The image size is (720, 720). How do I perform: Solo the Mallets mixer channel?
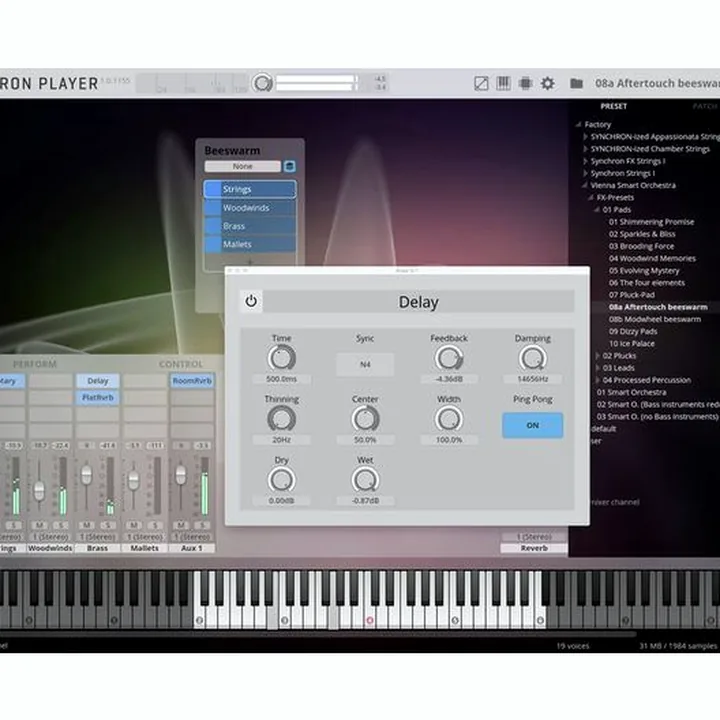coord(155,525)
